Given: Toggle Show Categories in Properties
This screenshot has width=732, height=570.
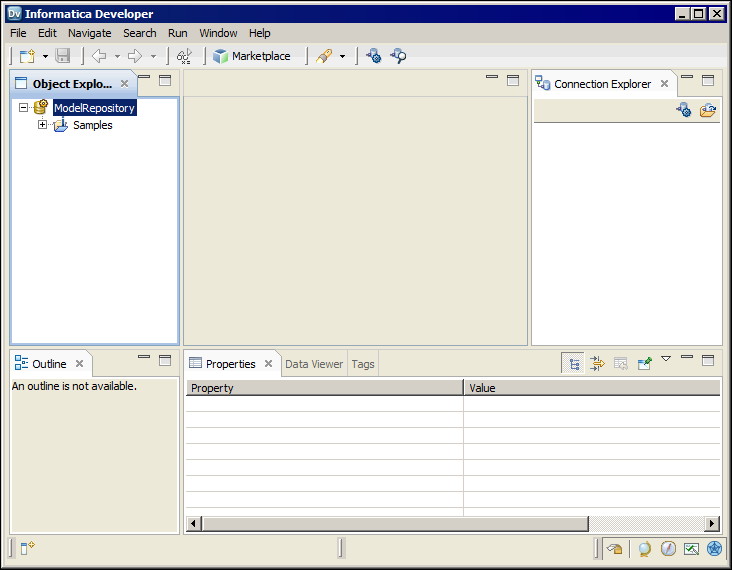Looking at the screenshot, I should (573, 363).
